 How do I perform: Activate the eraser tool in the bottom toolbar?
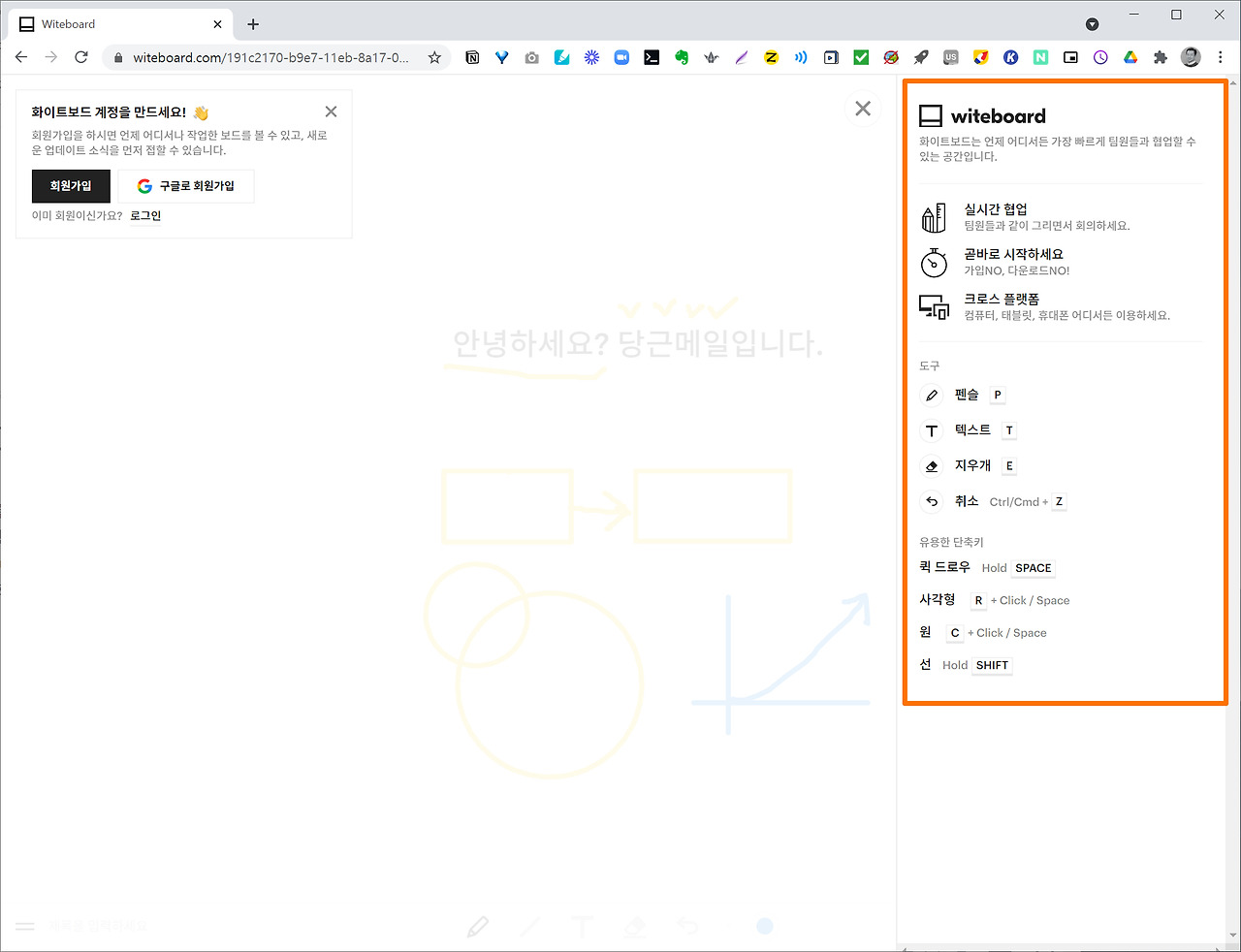635,926
